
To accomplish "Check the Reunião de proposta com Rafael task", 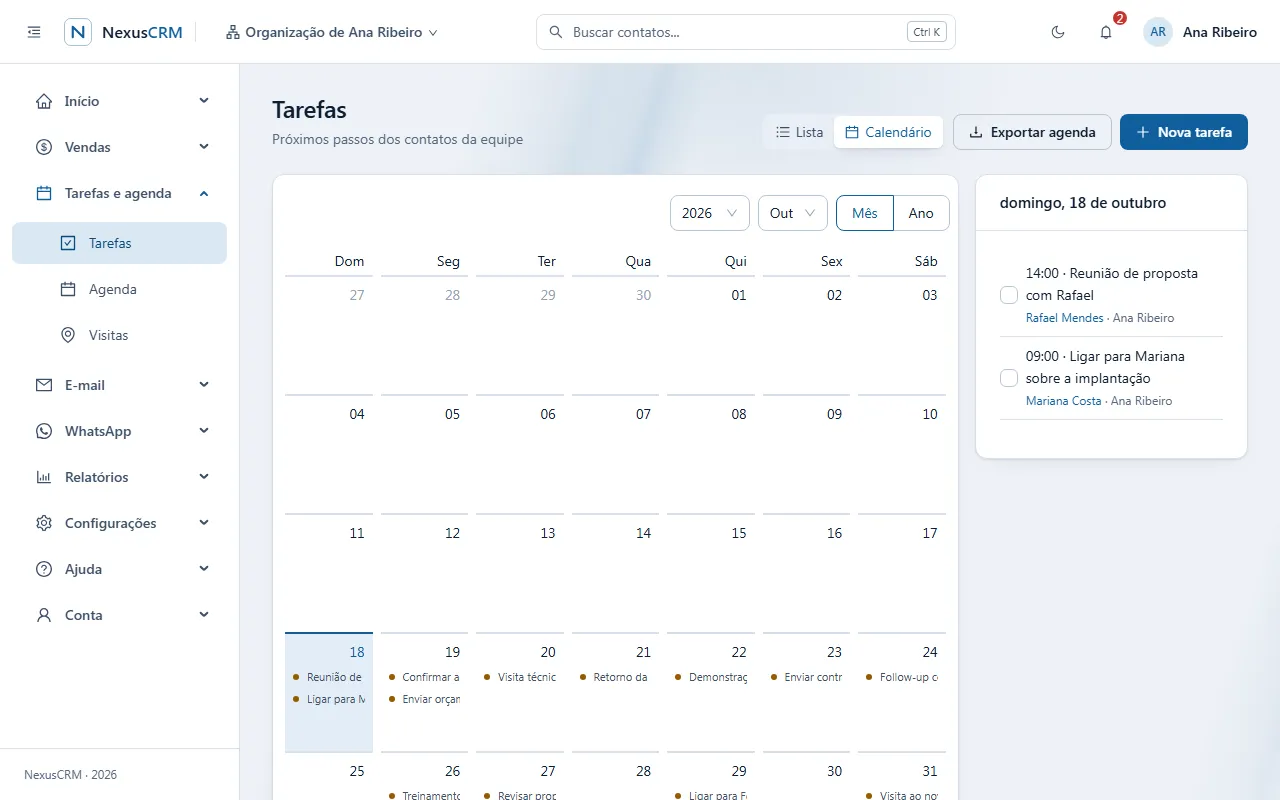I will (1009, 295).
